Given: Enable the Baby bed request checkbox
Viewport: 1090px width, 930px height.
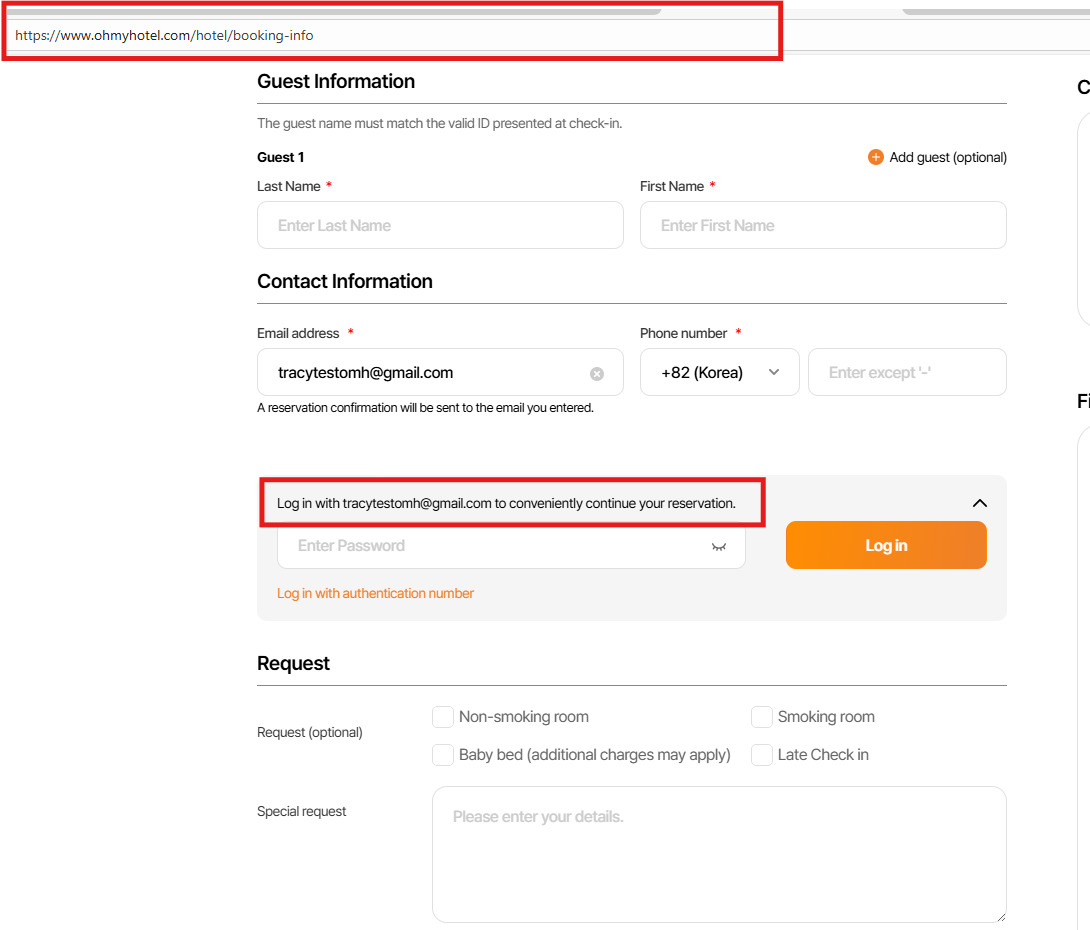Looking at the screenshot, I should click(x=443, y=755).
